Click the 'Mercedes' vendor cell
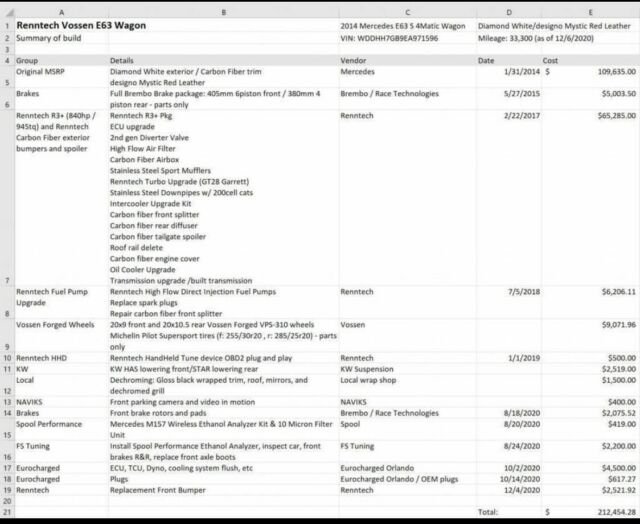Viewport: 640px width, 524px height. coord(407,77)
